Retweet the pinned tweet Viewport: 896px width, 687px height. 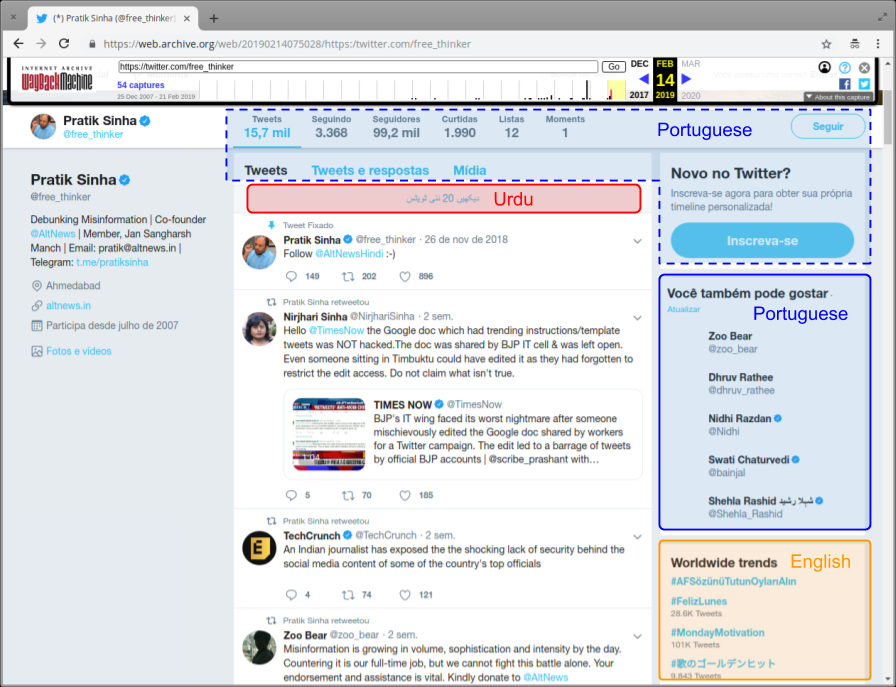[x=348, y=277]
